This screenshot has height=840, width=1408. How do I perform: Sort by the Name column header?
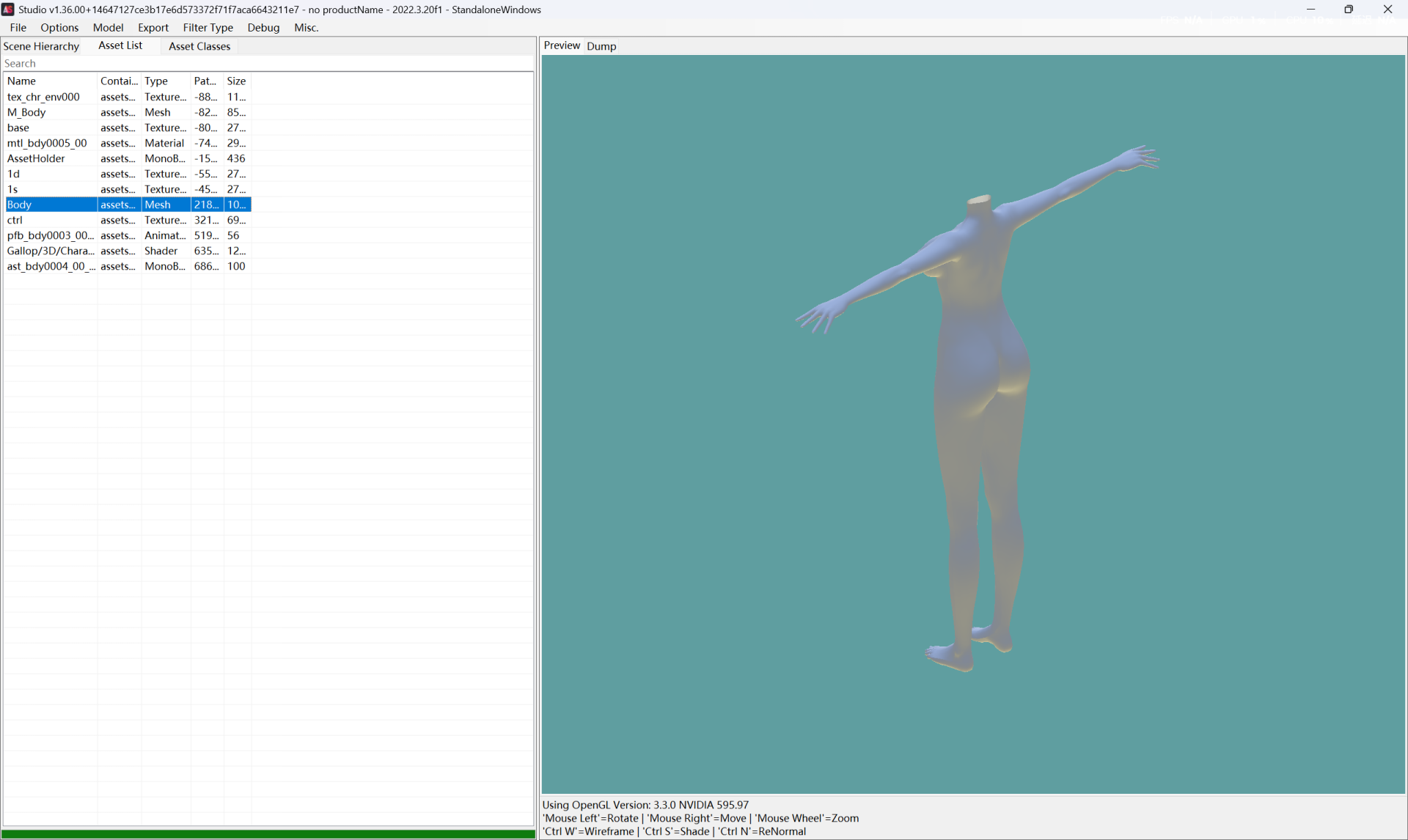(x=51, y=81)
